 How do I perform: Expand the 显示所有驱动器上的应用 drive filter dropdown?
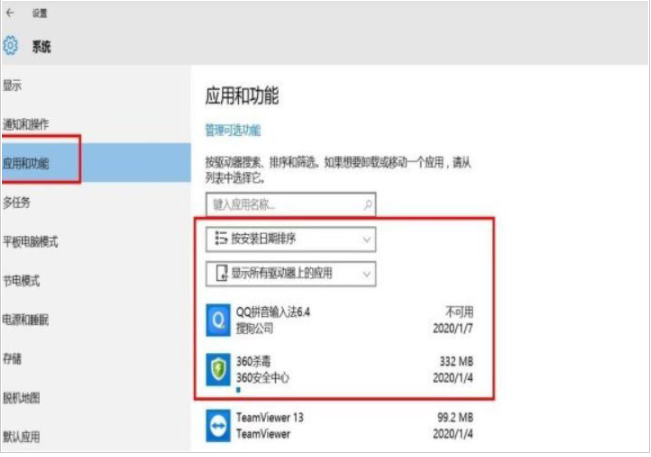290,272
